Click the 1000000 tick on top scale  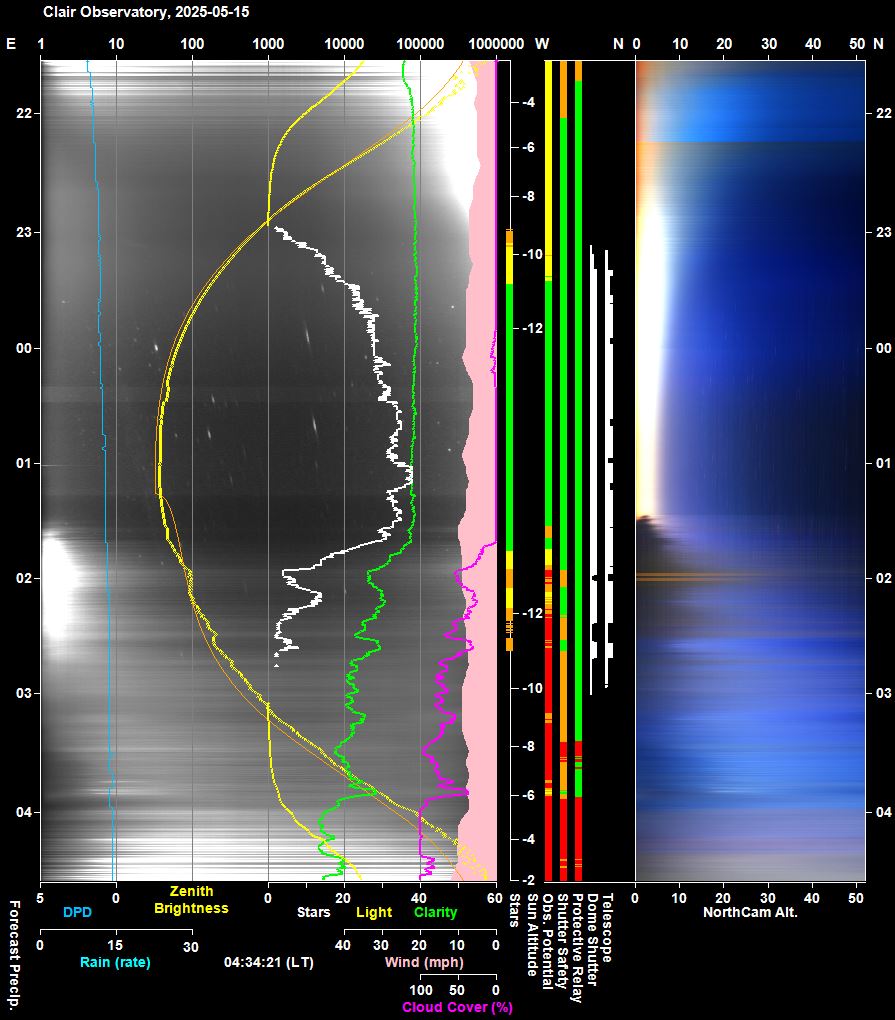(495, 44)
